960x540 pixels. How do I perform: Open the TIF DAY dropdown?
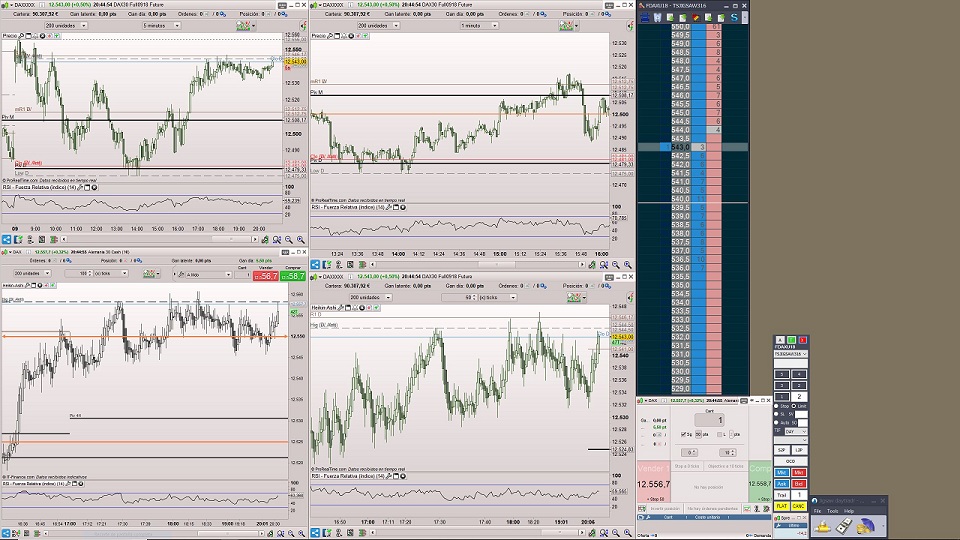(x=798, y=431)
